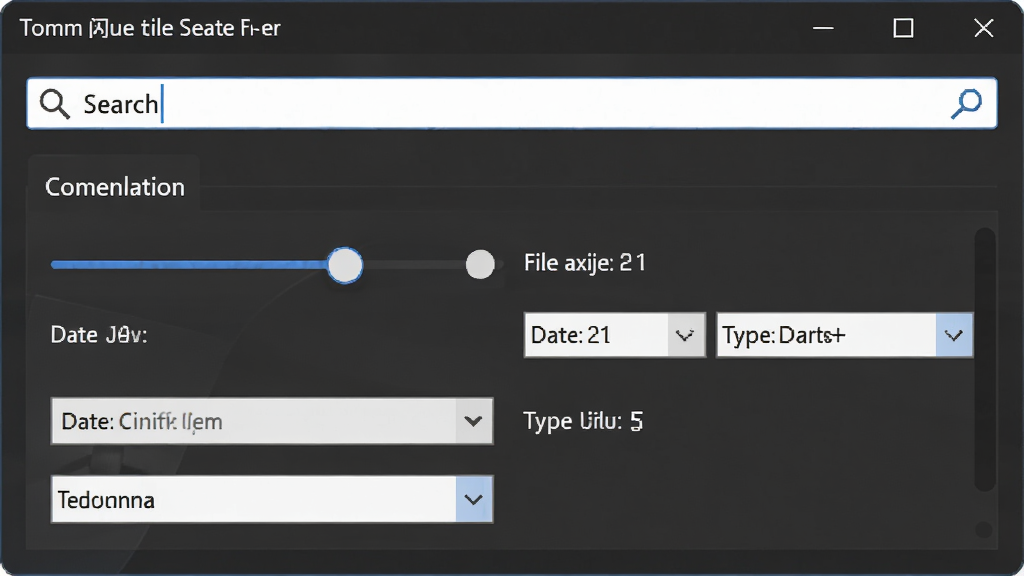Click the vertical scrollbar thumb on the right
Viewport: 1024px width, 576px height.
point(985,359)
